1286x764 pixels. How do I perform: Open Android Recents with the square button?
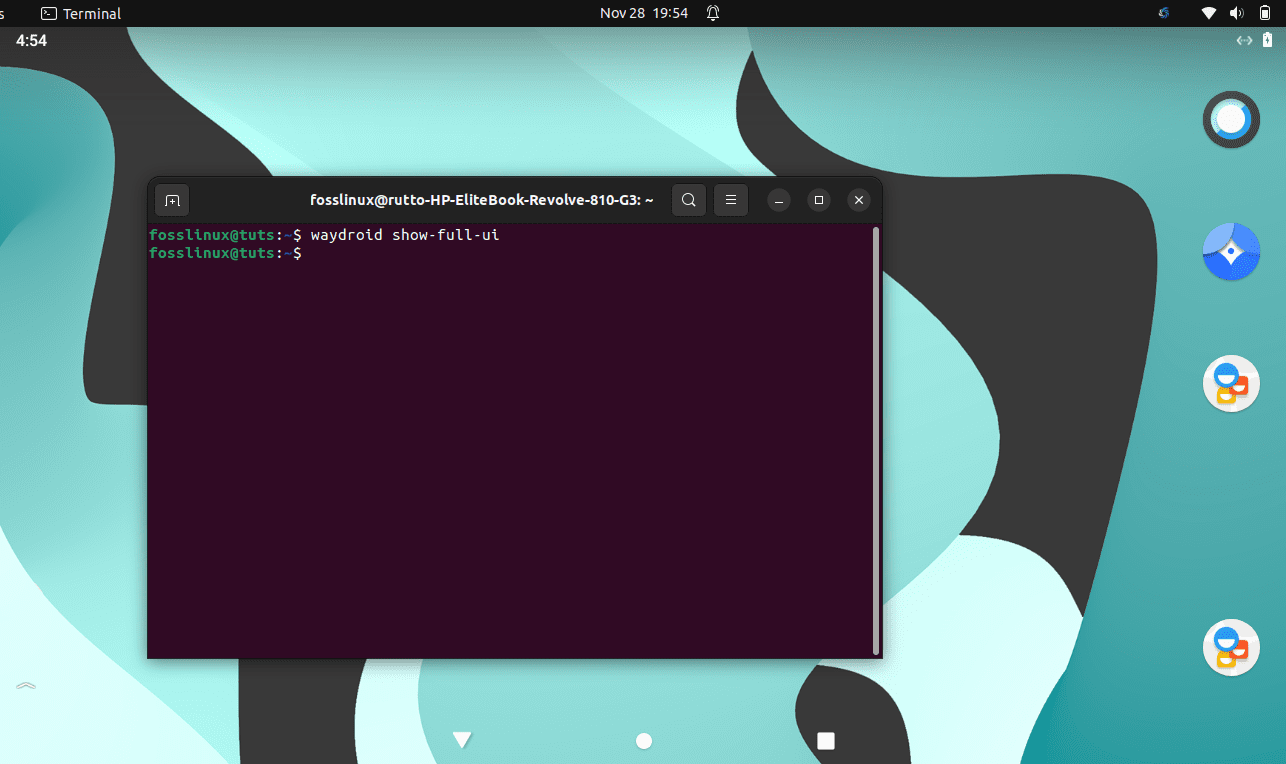tap(825, 740)
